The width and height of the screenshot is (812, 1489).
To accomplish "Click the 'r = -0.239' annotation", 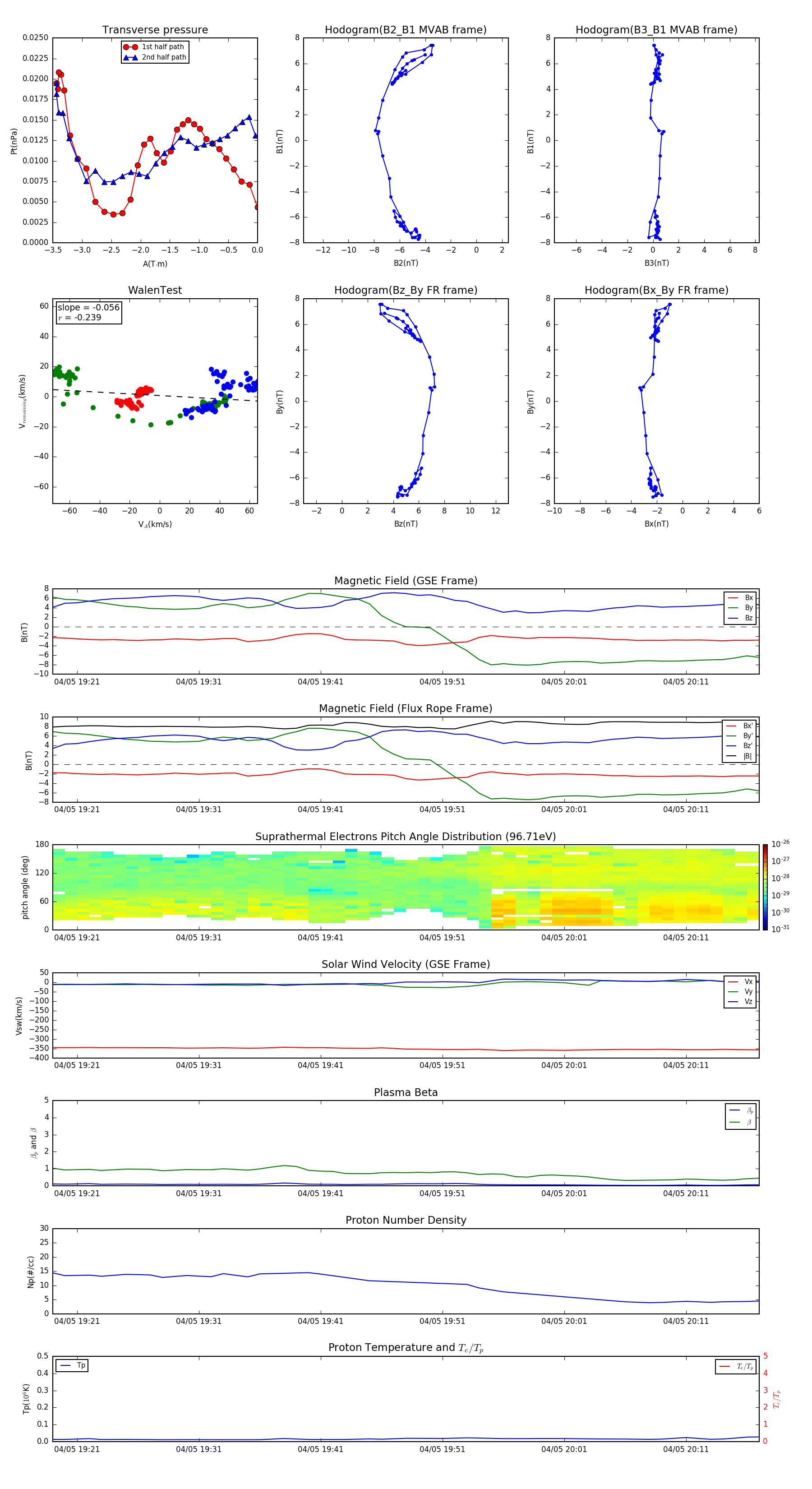I will tap(80, 317).
